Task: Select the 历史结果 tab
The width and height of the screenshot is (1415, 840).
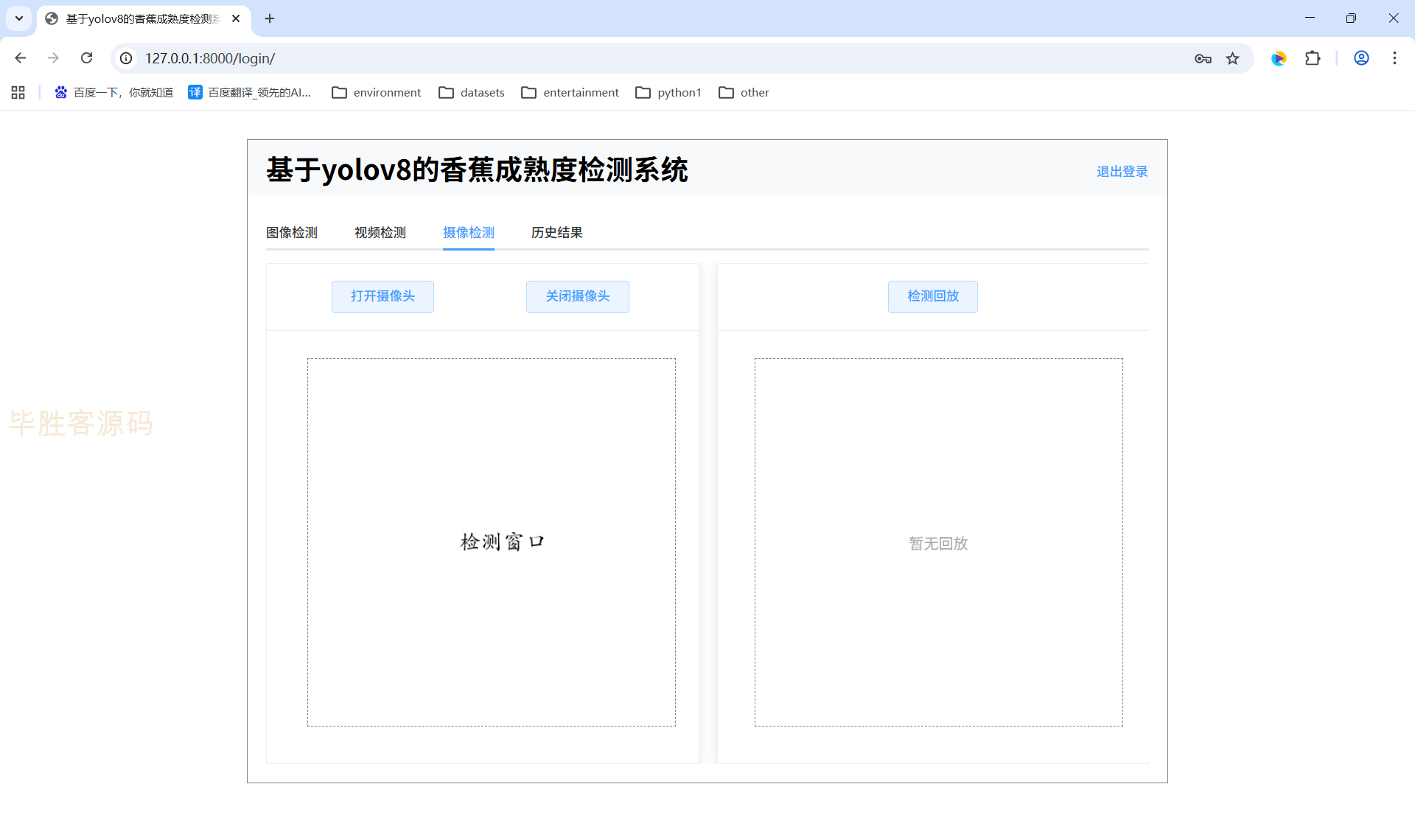Action: tap(556, 233)
